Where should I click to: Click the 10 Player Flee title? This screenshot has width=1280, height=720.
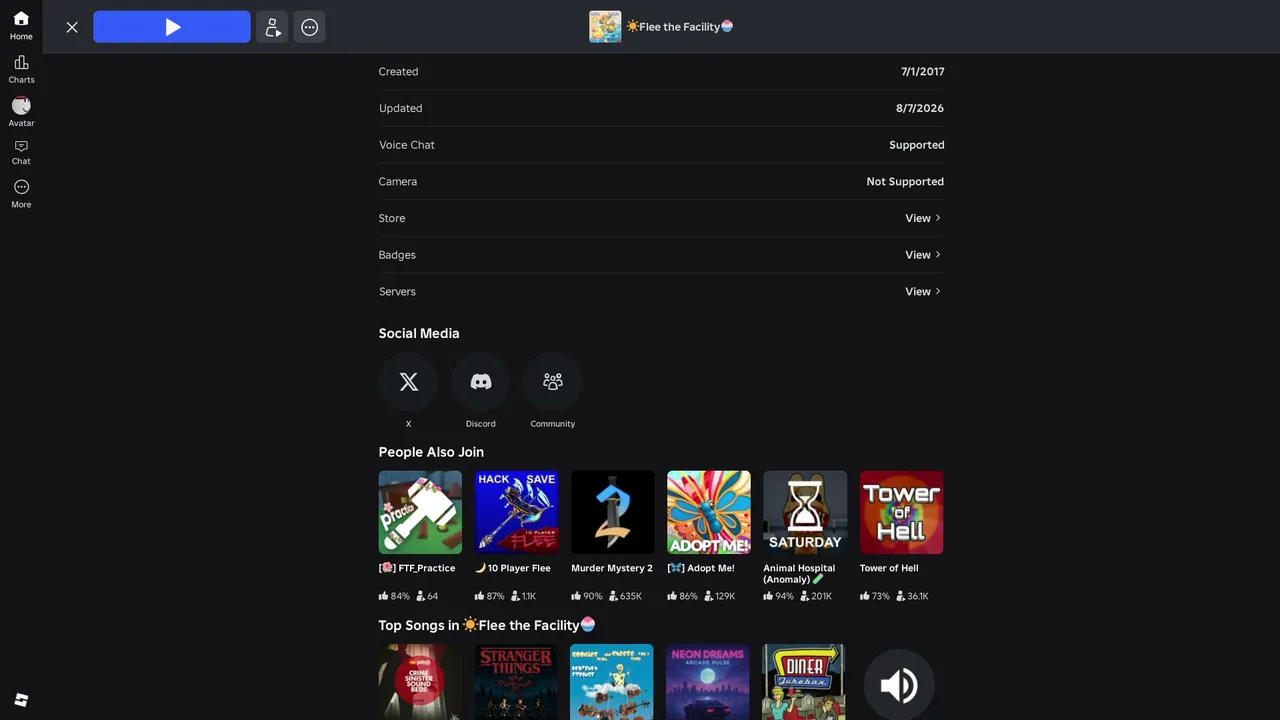pyautogui.click(x=513, y=568)
